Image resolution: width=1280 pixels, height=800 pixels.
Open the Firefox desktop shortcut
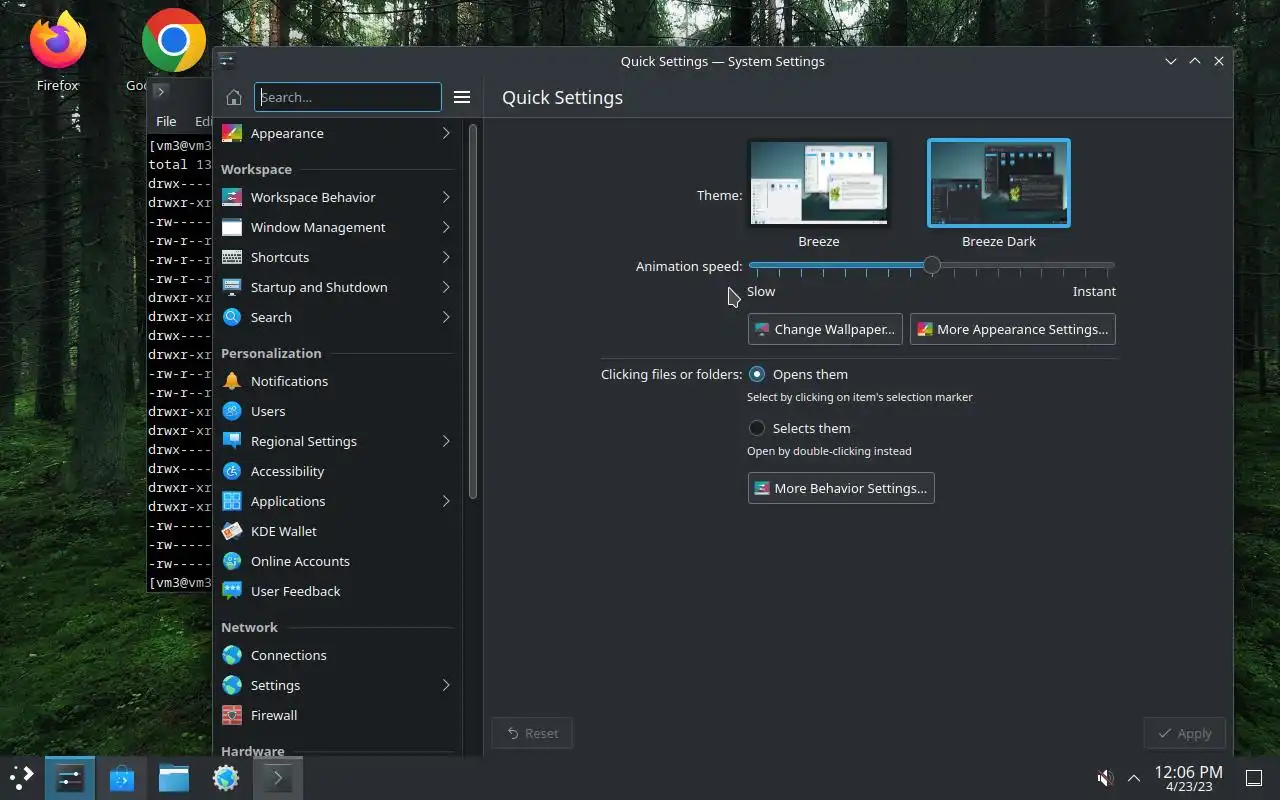pos(57,49)
